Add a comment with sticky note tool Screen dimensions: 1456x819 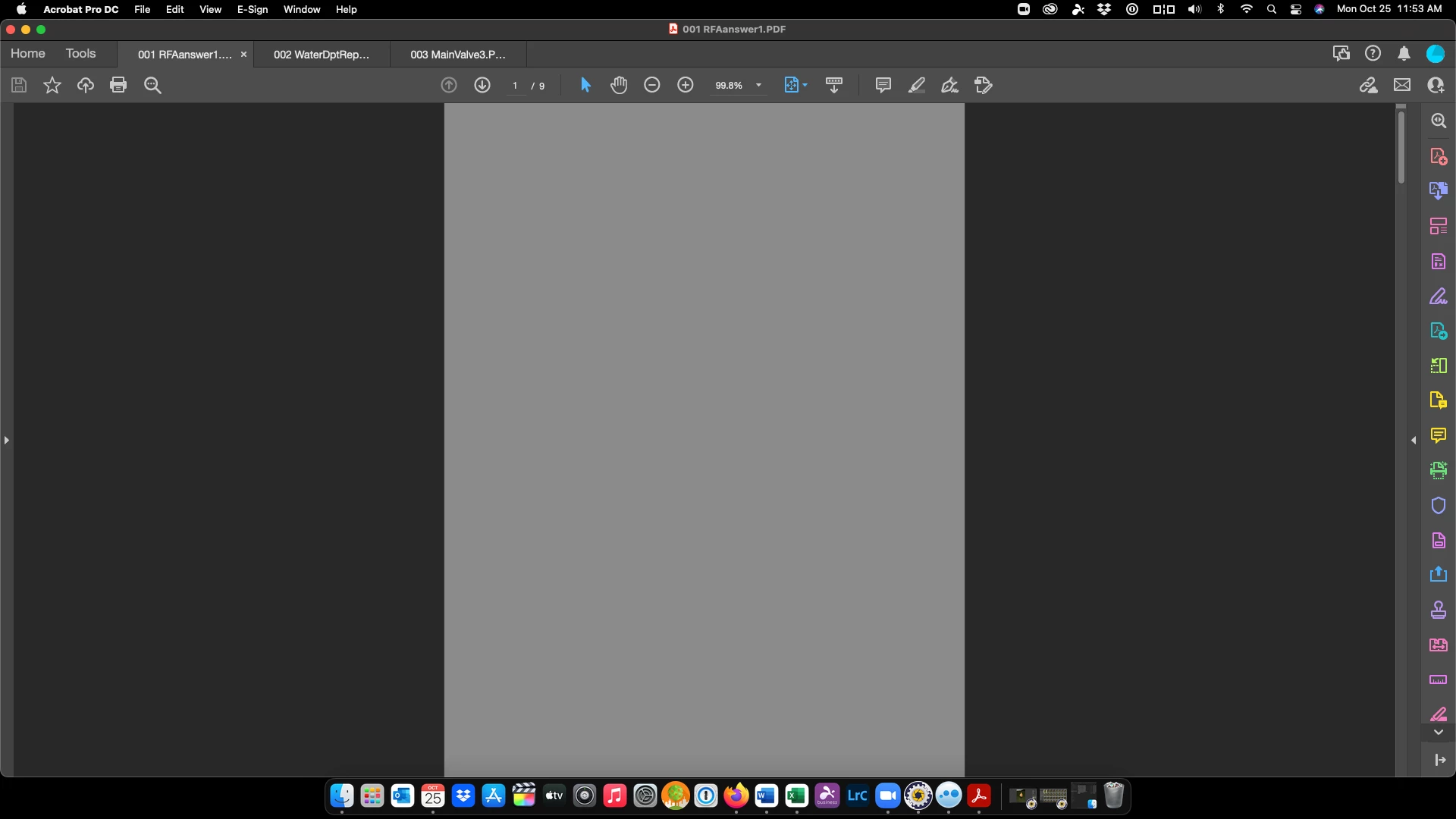tap(883, 85)
